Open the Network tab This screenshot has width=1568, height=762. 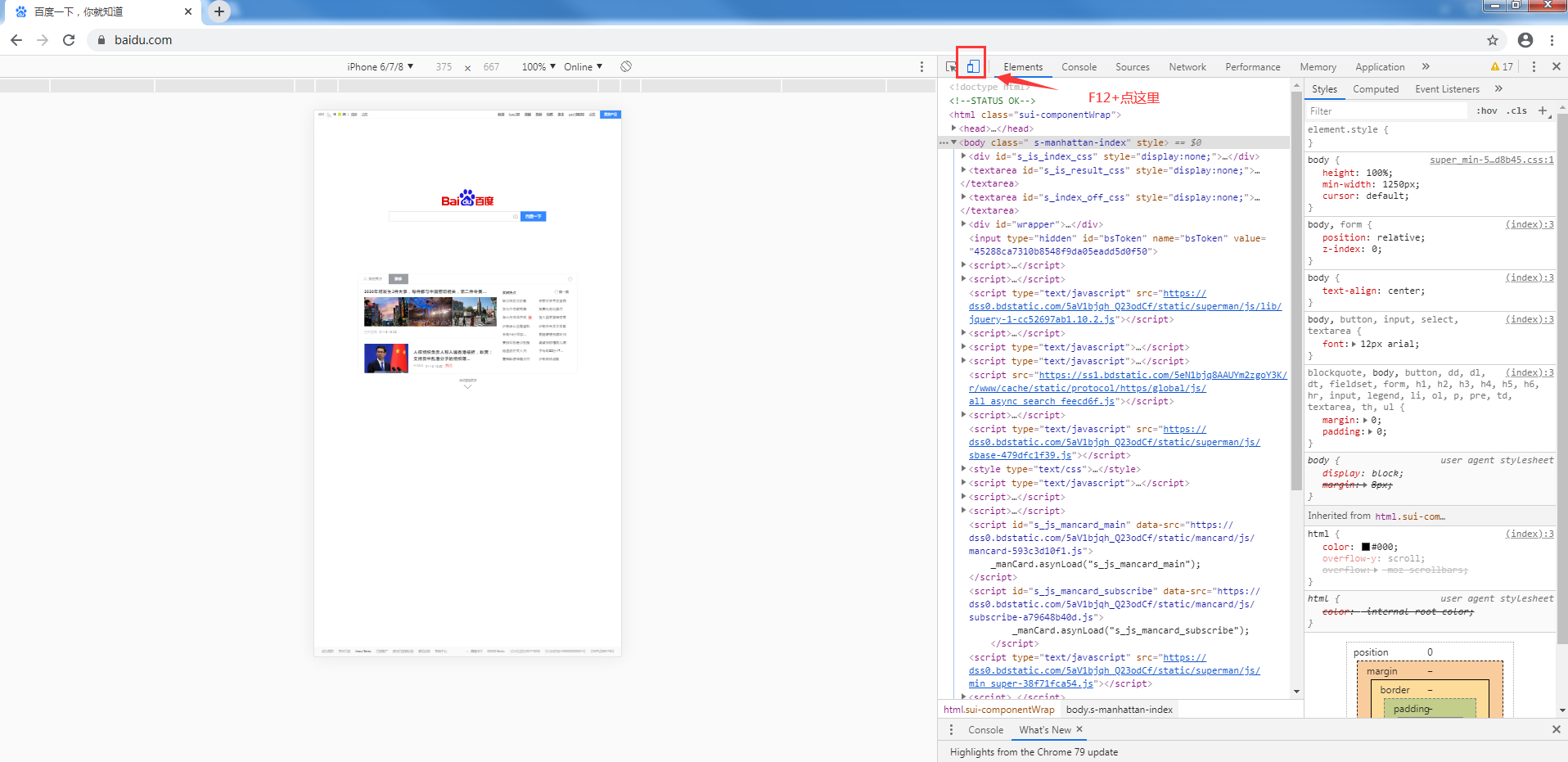click(1187, 66)
